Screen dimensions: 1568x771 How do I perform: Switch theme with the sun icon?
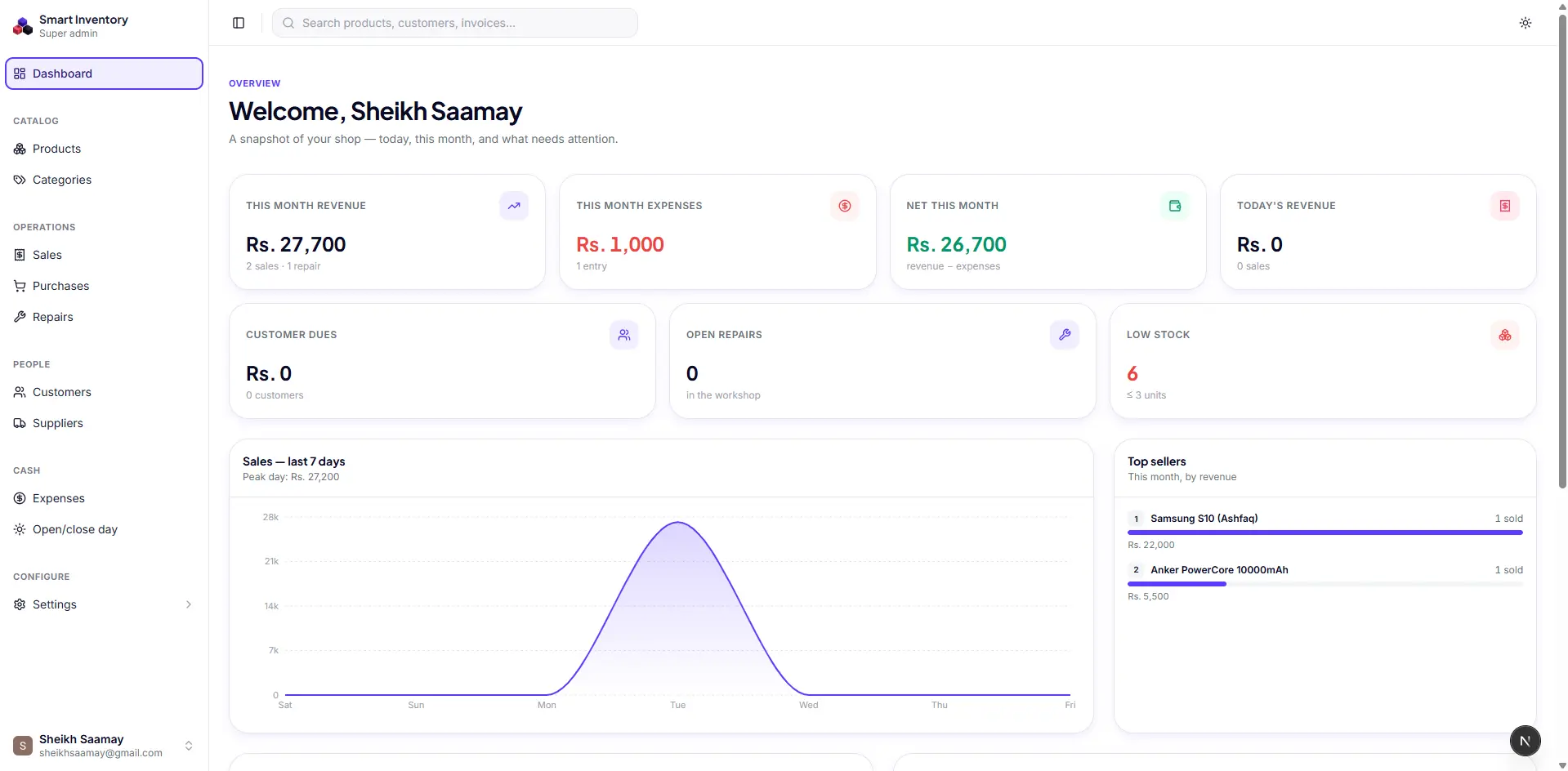point(1526,23)
